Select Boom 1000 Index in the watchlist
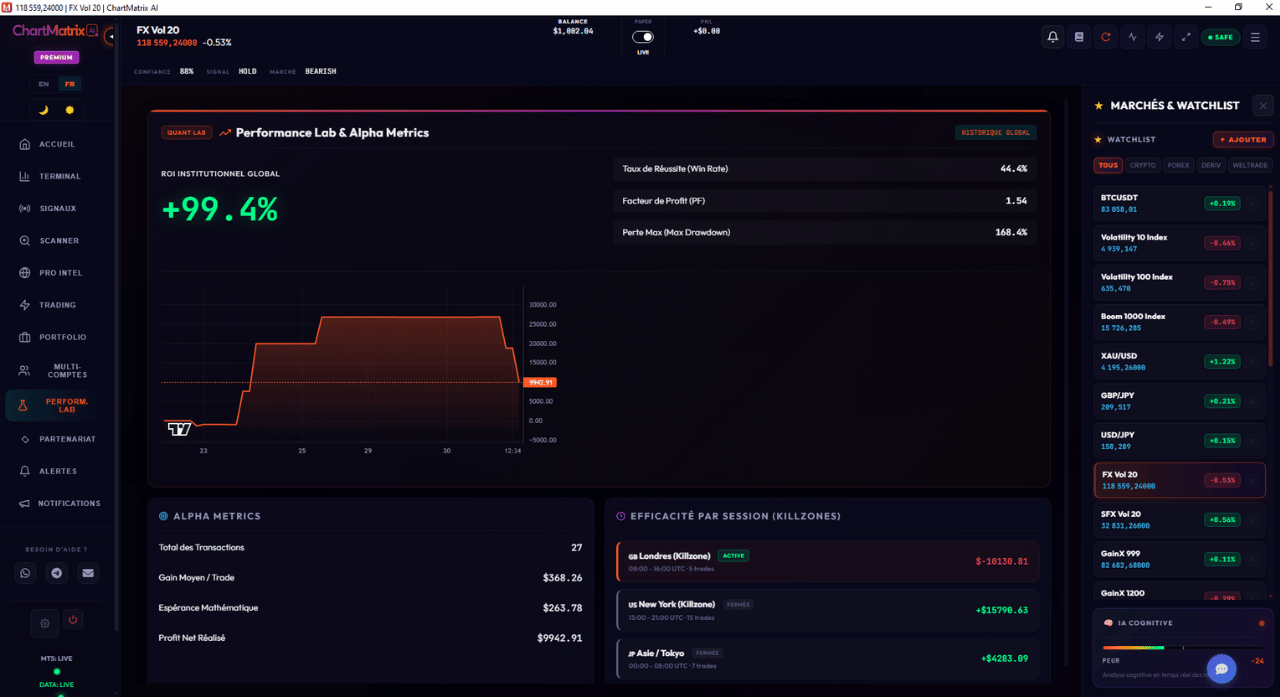Screen dimensions: 1280x700 [x=1180, y=322]
